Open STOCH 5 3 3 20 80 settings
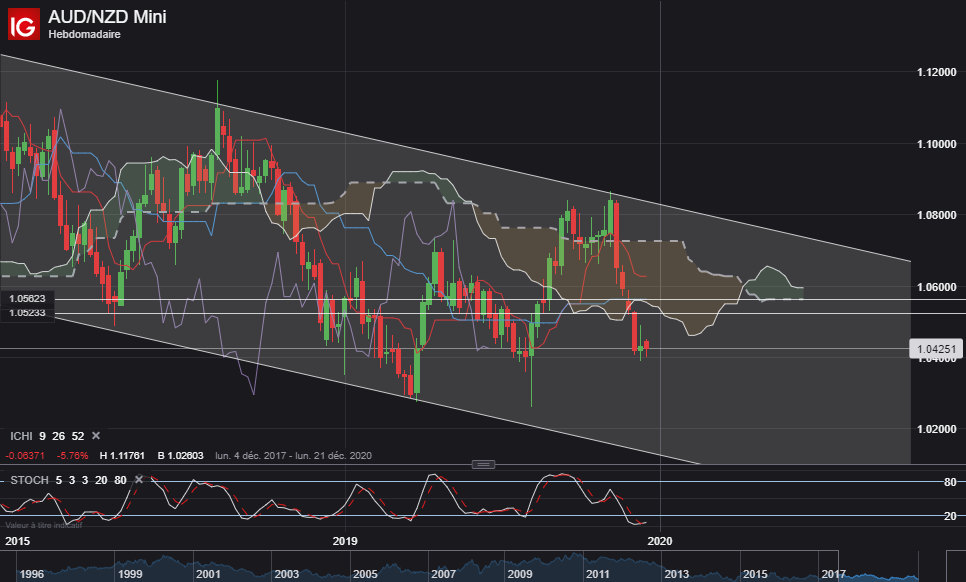Screen dimensions: 966x582 click(68, 480)
